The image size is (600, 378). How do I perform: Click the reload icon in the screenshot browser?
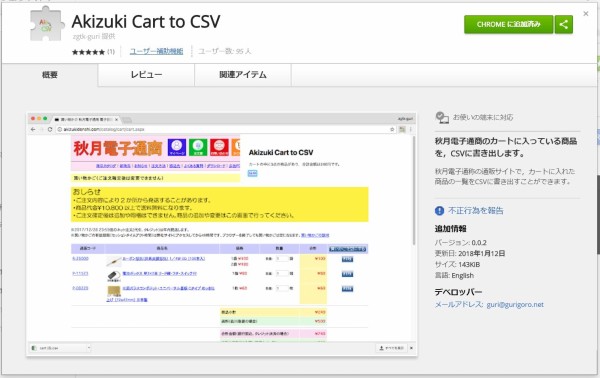pyautogui.click(x=50, y=129)
